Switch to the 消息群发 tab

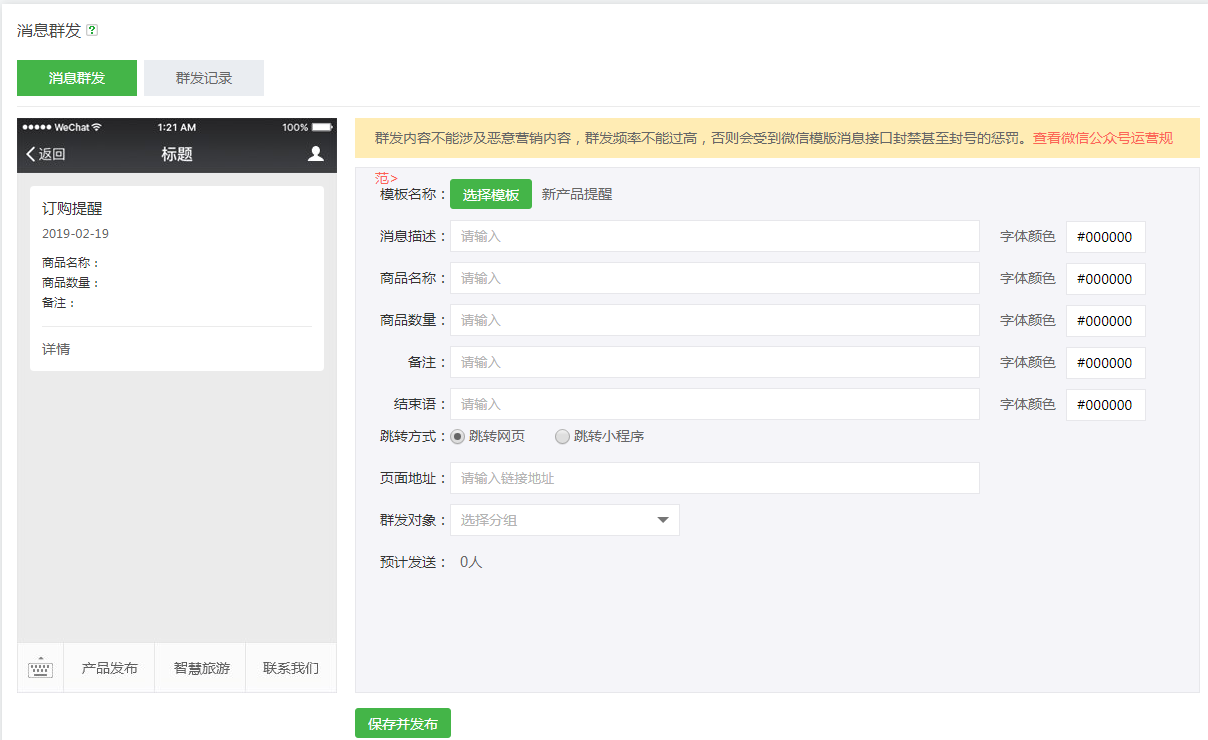77,77
